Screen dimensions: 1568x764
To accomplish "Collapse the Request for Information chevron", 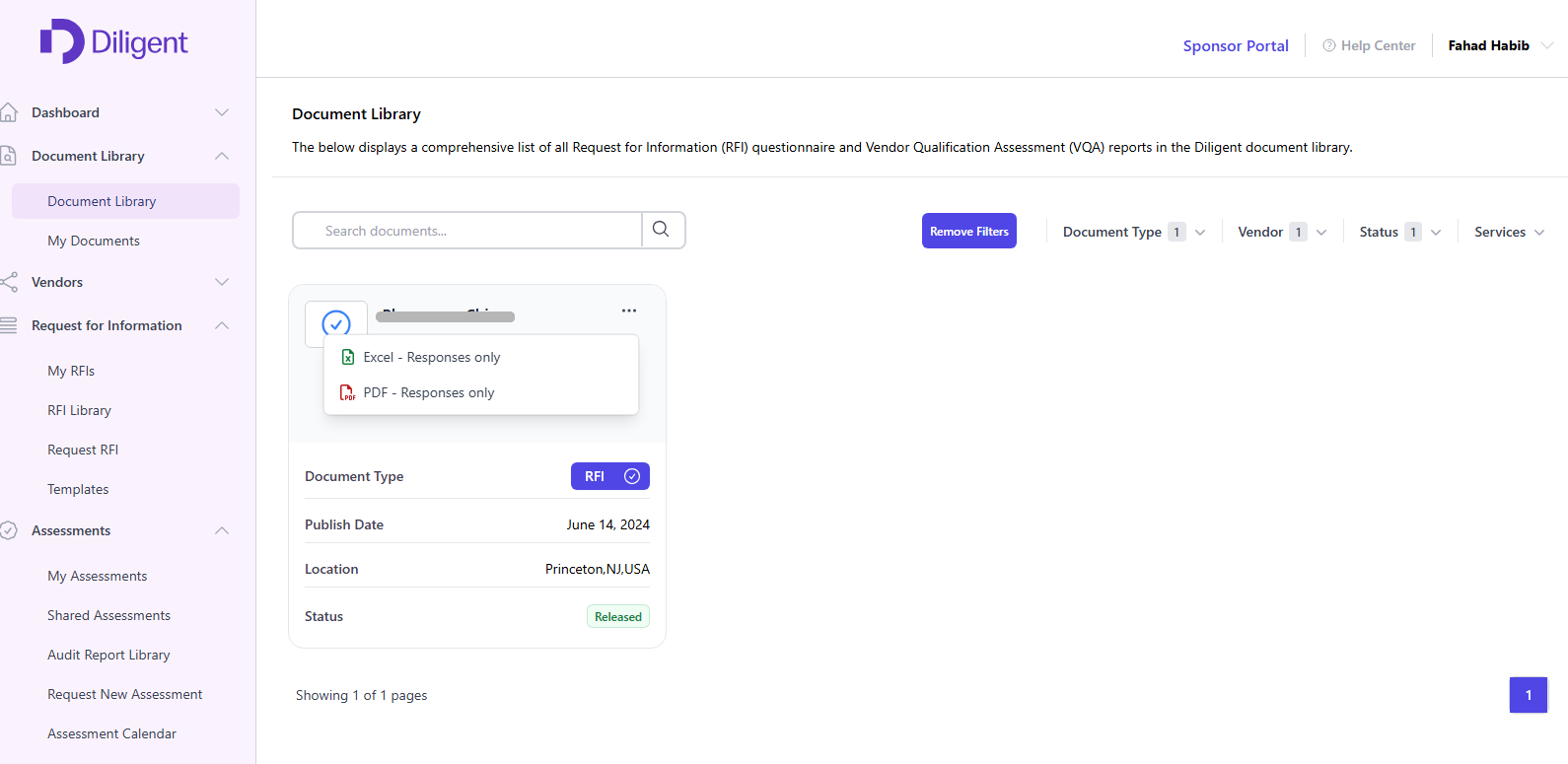I will (222, 325).
